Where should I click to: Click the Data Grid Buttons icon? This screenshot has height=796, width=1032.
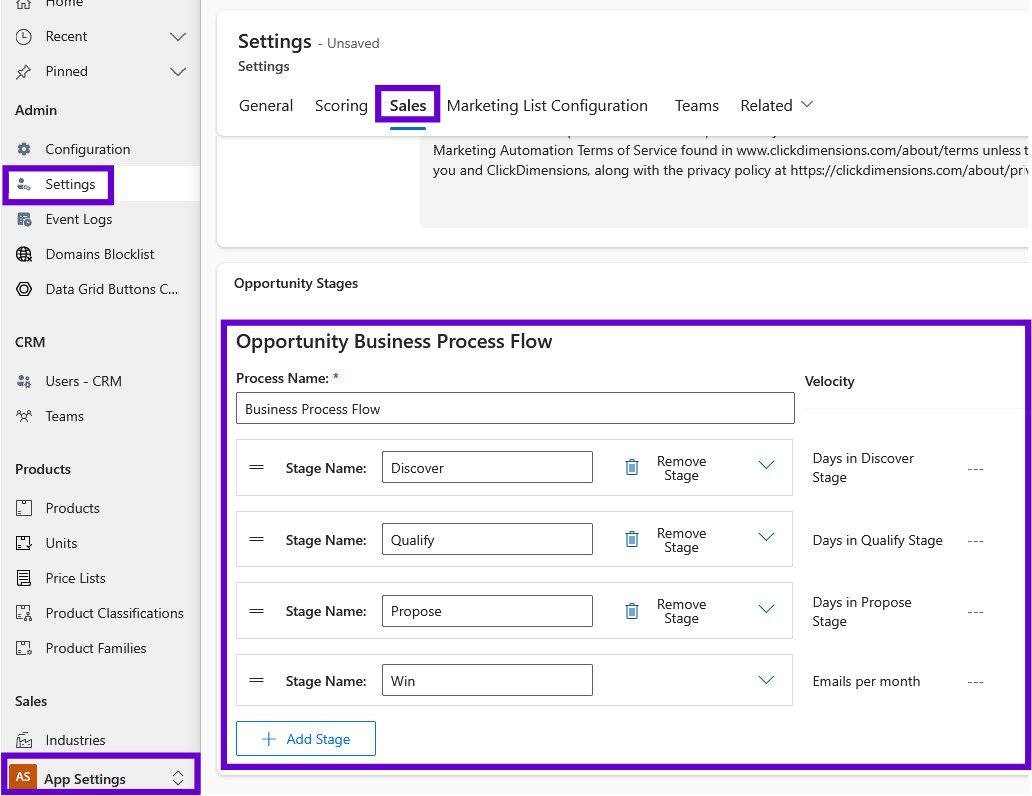coord(24,289)
